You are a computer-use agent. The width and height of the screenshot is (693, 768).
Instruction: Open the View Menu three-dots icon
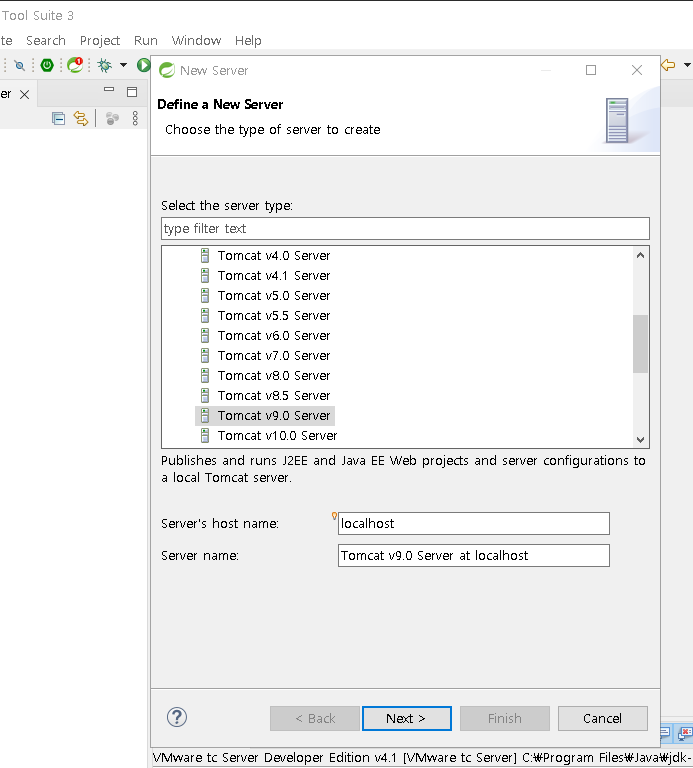tap(135, 119)
